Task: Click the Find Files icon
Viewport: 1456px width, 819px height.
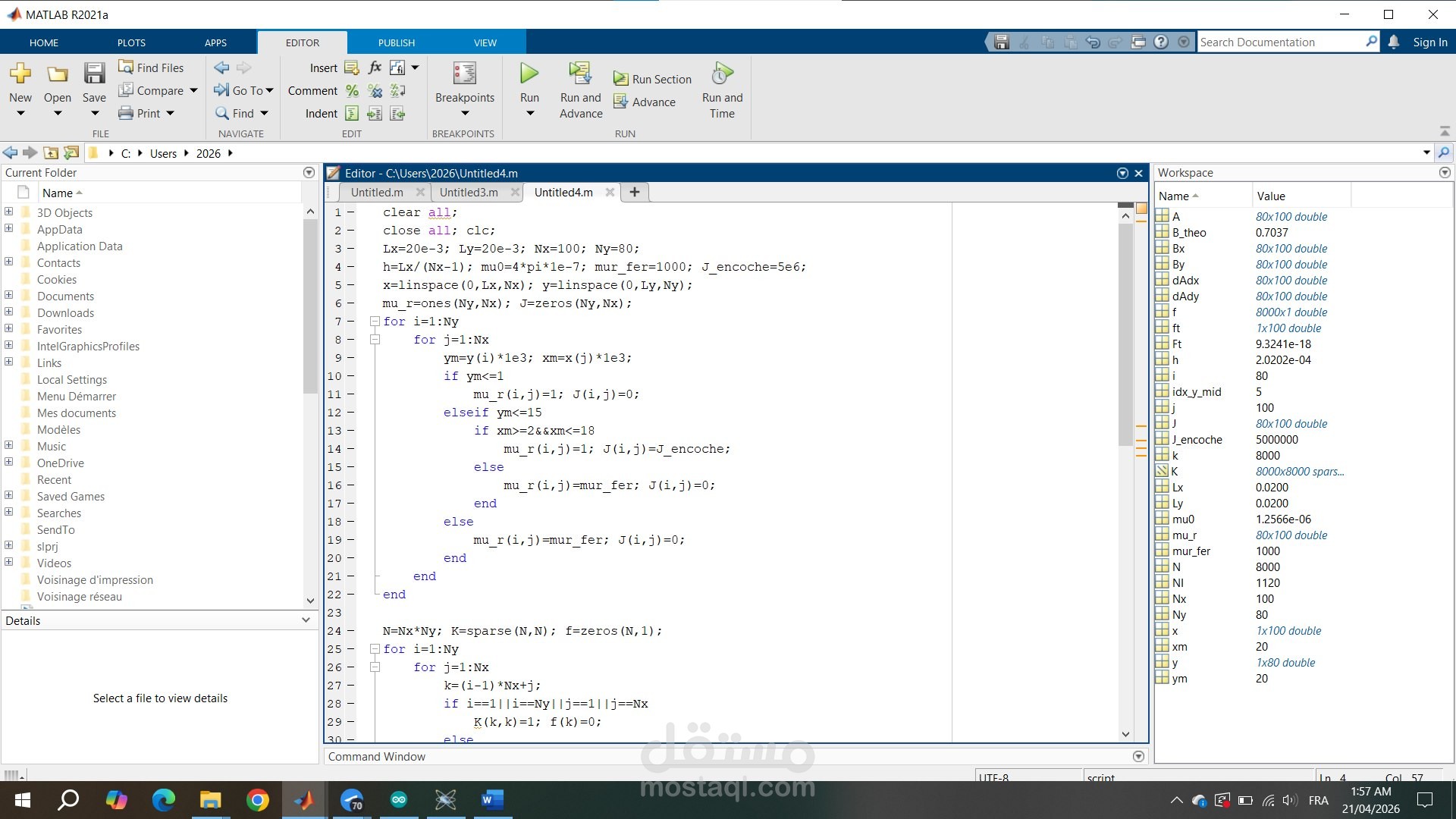Action: point(126,67)
